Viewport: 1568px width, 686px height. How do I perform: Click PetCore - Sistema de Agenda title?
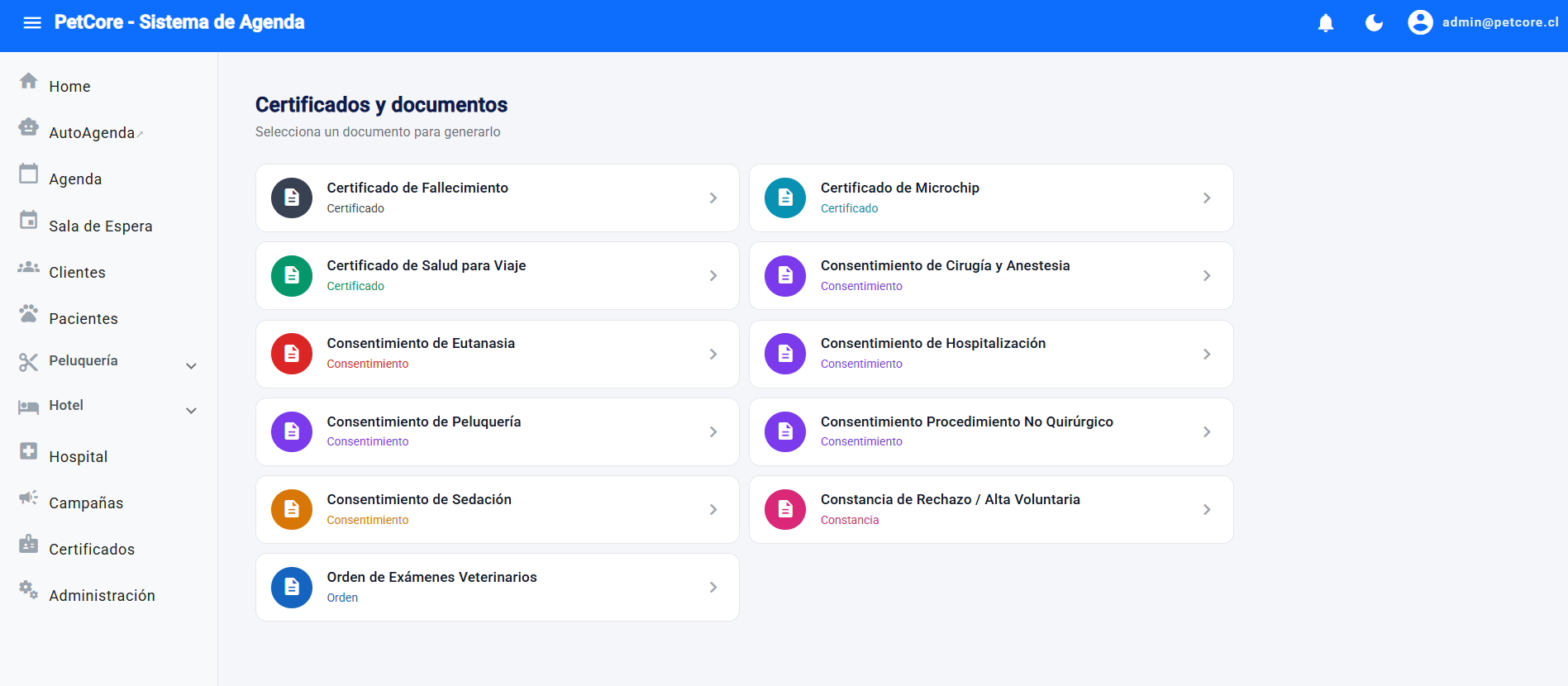coord(179,22)
